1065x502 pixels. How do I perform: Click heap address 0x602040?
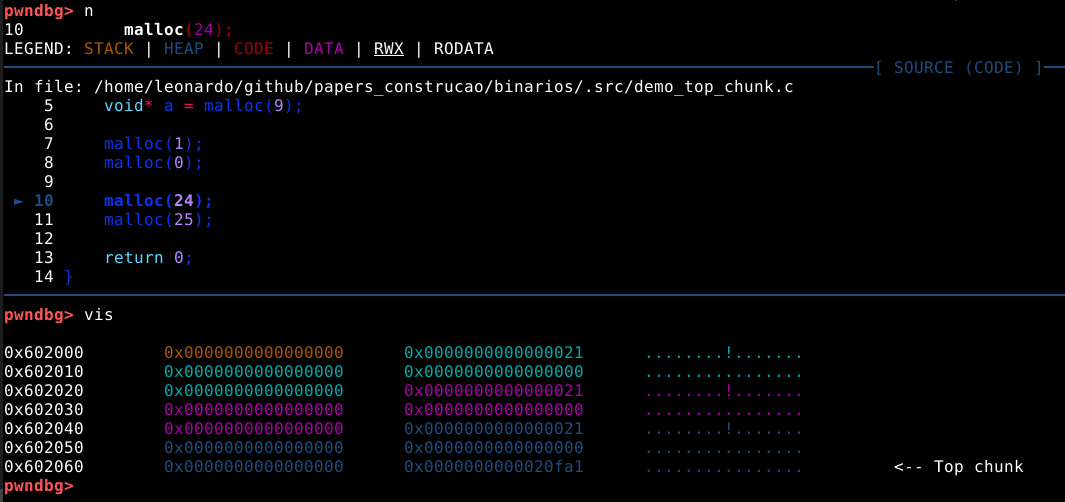[x=44, y=429]
